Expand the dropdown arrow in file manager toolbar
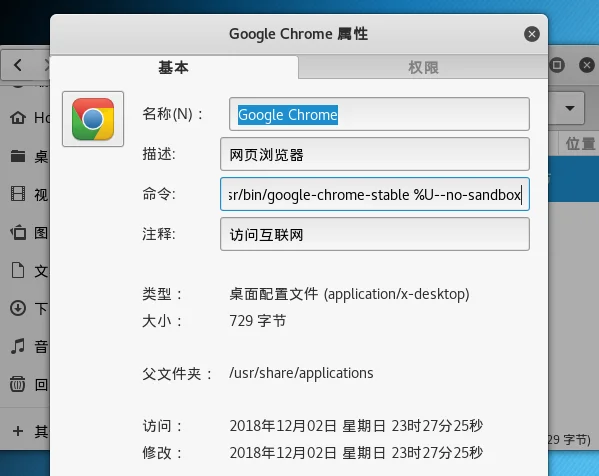 click(570, 108)
